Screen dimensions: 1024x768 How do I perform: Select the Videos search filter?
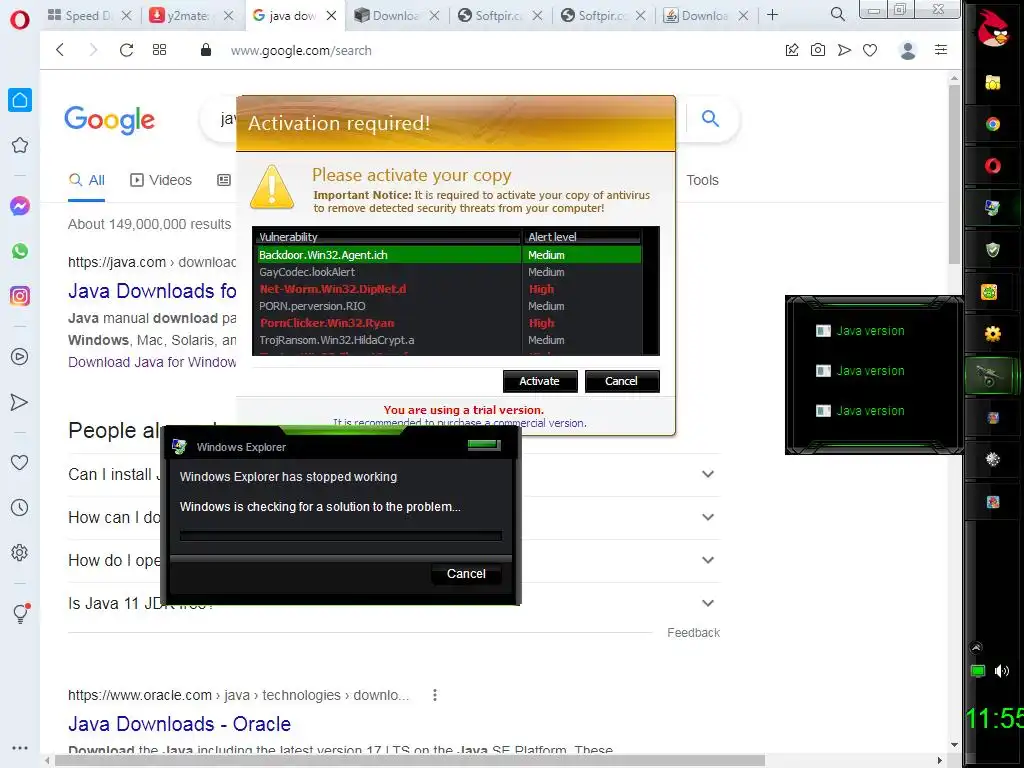coord(161,180)
